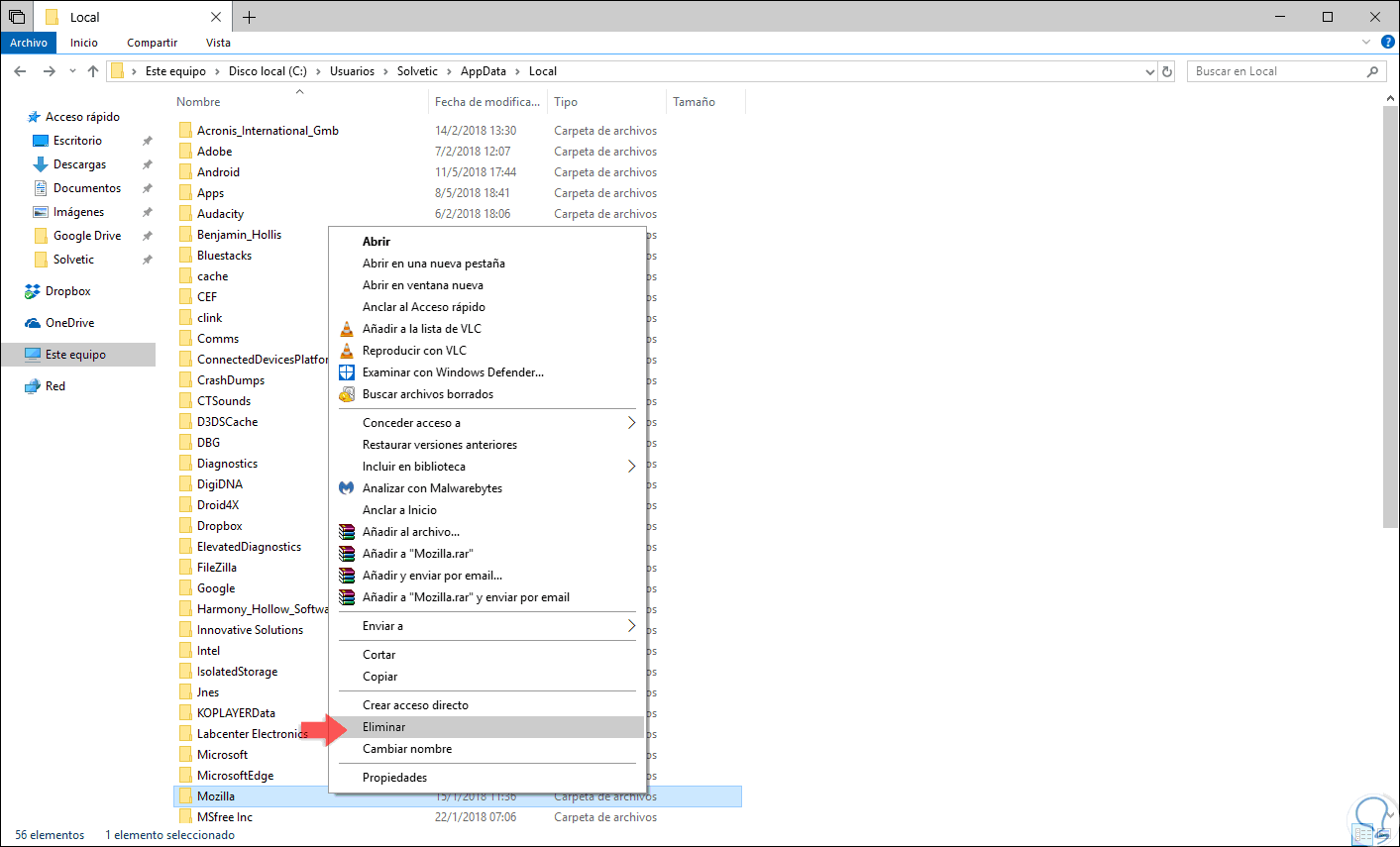
Task: Go up one folder level arrow
Action: pyautogui.click(x=93, y=71)
